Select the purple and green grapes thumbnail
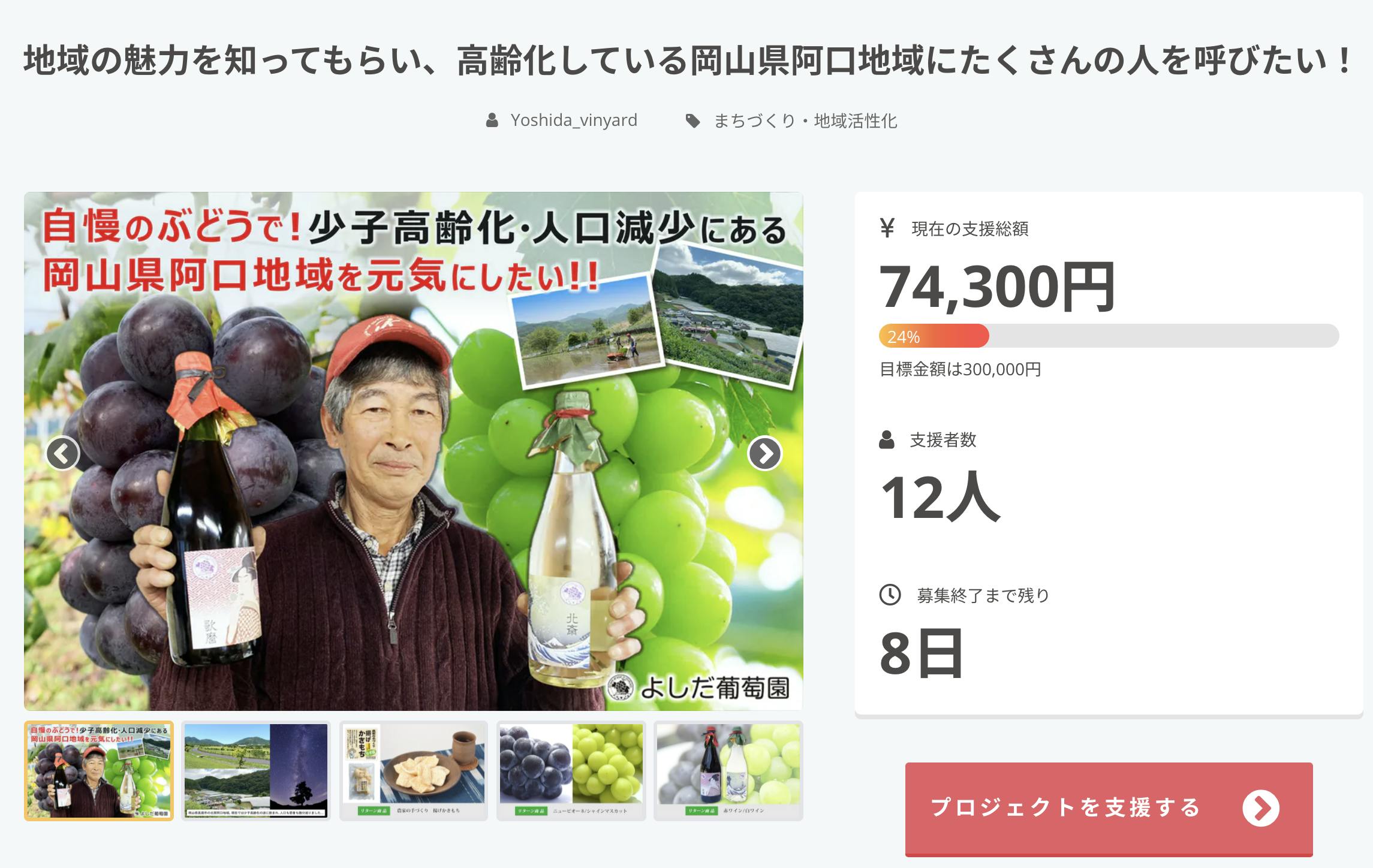Image resolution: width=1373 pixels, height=868 pixels. tap(571, 771)
